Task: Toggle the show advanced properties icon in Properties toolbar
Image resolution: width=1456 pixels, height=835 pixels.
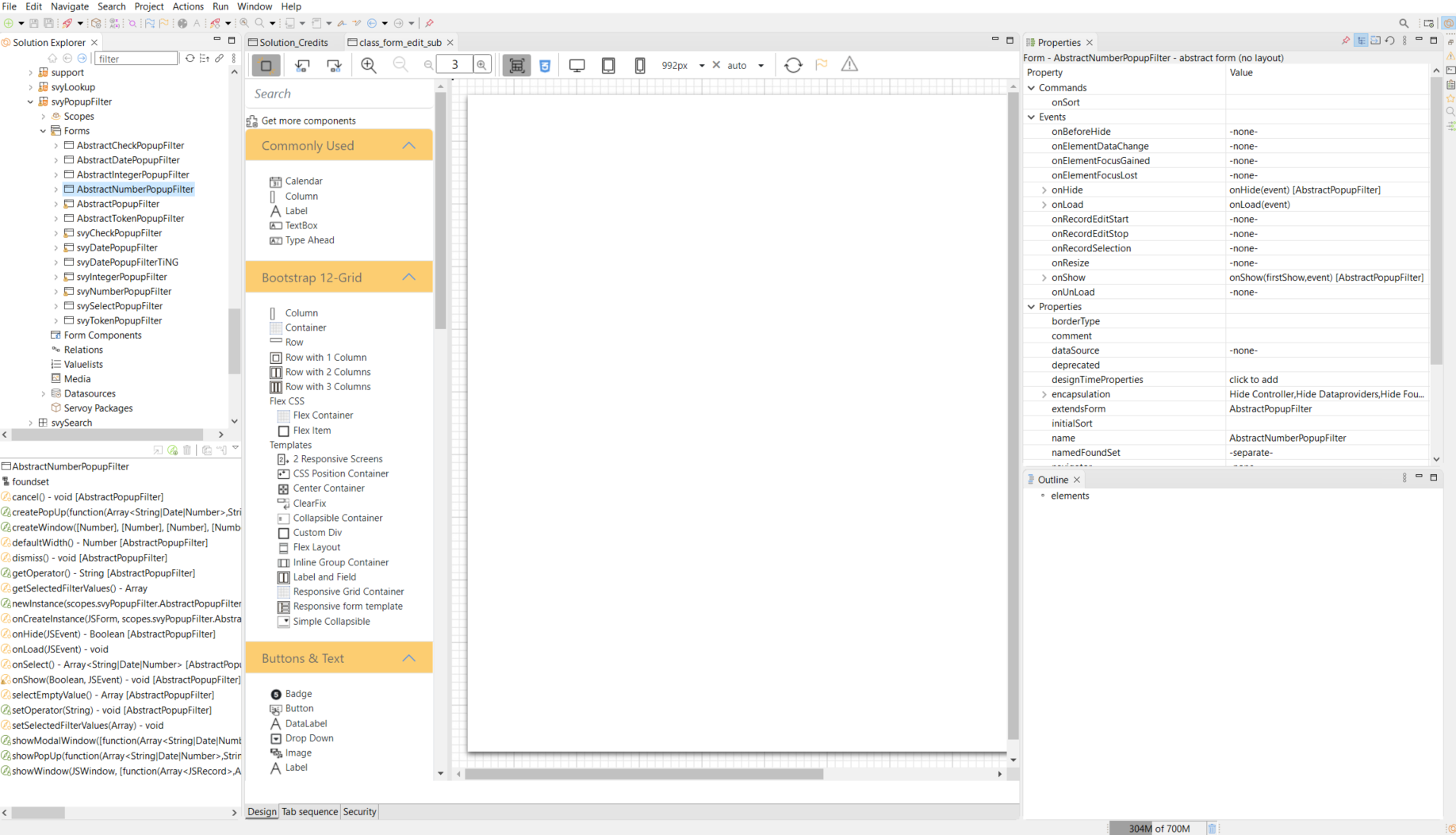Action: click(x=1376, y=40)
